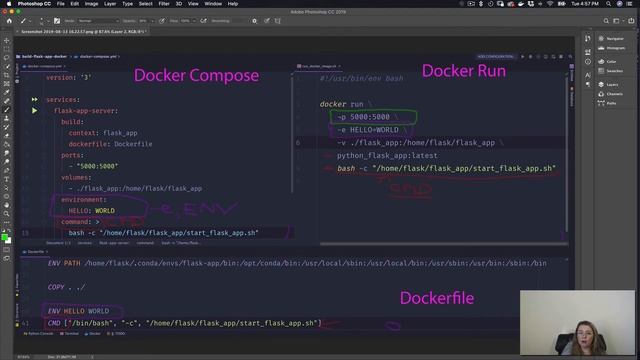Select the Crop tool

click(7, 75)
